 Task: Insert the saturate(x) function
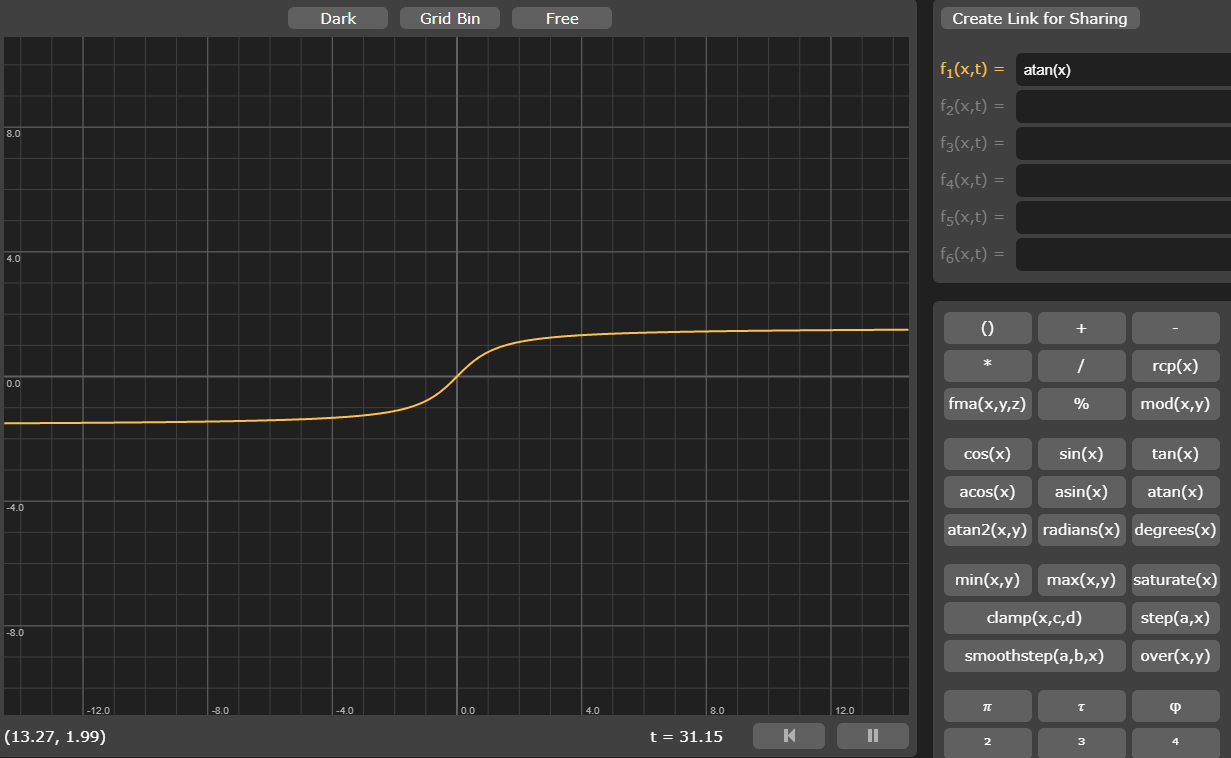pyautogui.click(x=1175, y=579)
